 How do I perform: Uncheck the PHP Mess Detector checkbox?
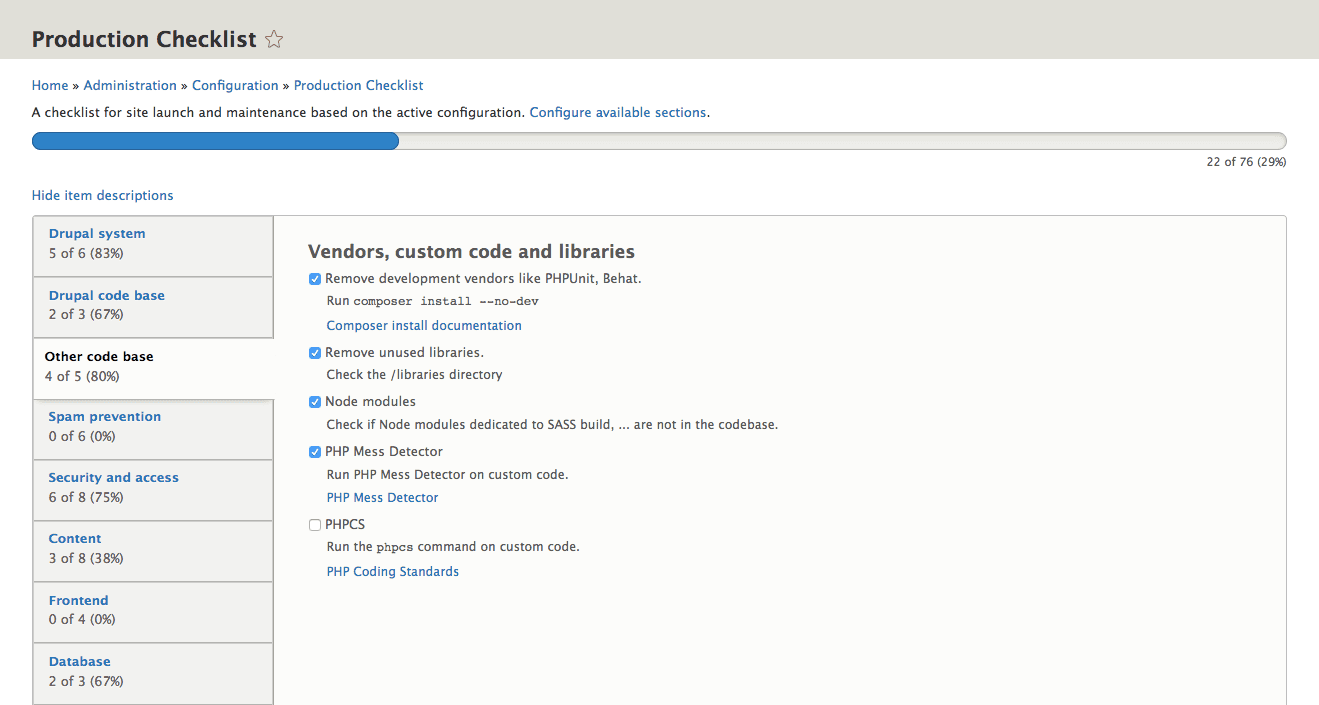[x=315, y=452]
